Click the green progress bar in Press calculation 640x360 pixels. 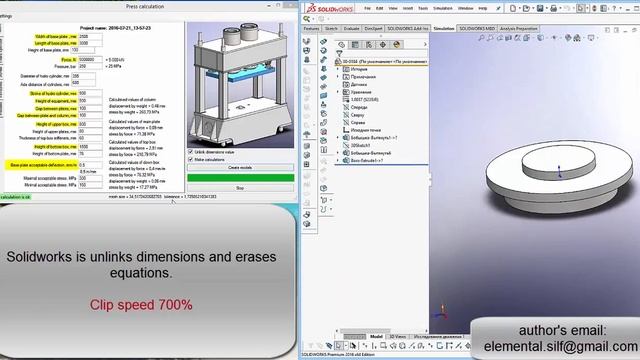point(240,178)
